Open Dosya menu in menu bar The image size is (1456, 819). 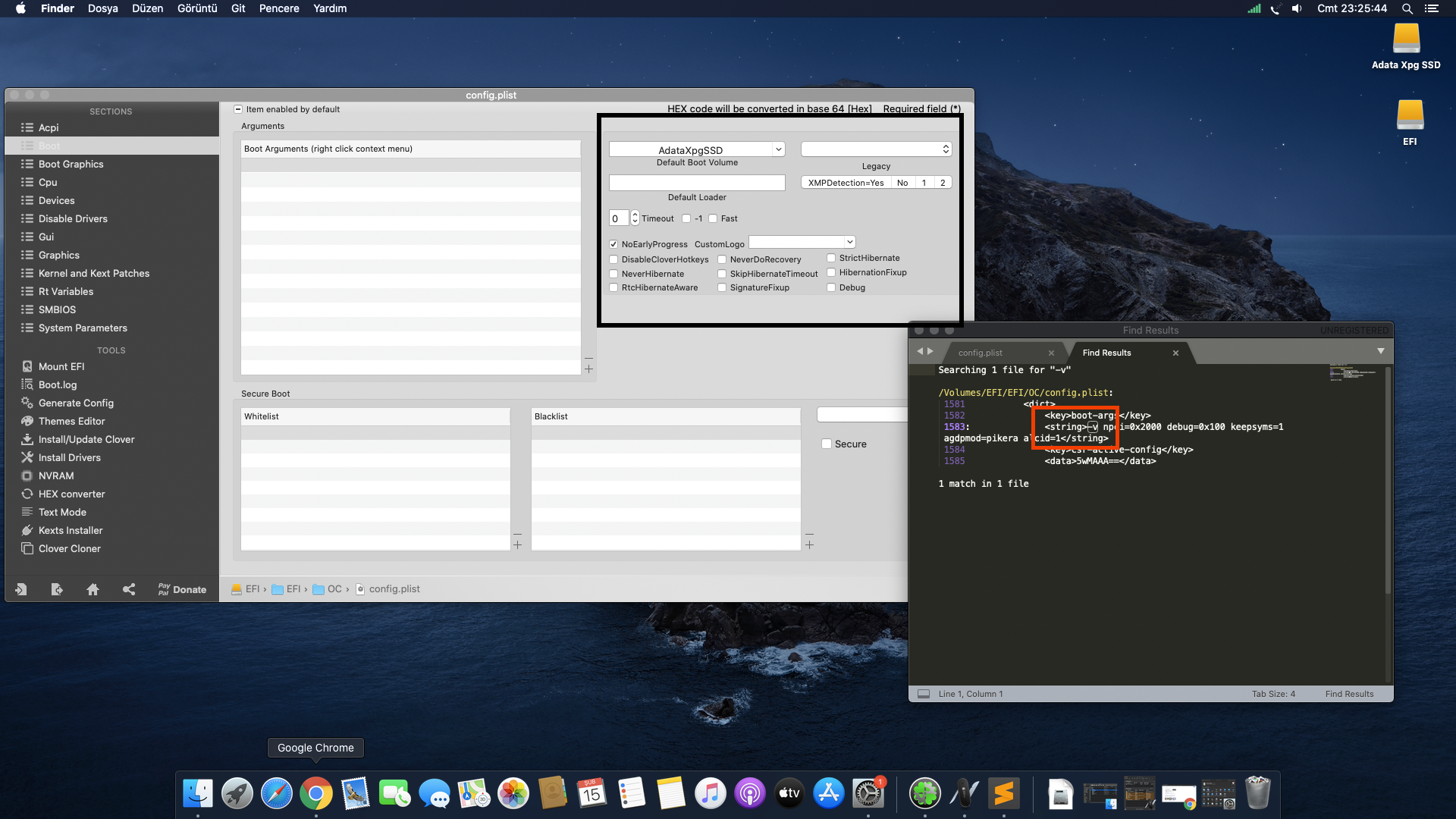tap(102, 8)
